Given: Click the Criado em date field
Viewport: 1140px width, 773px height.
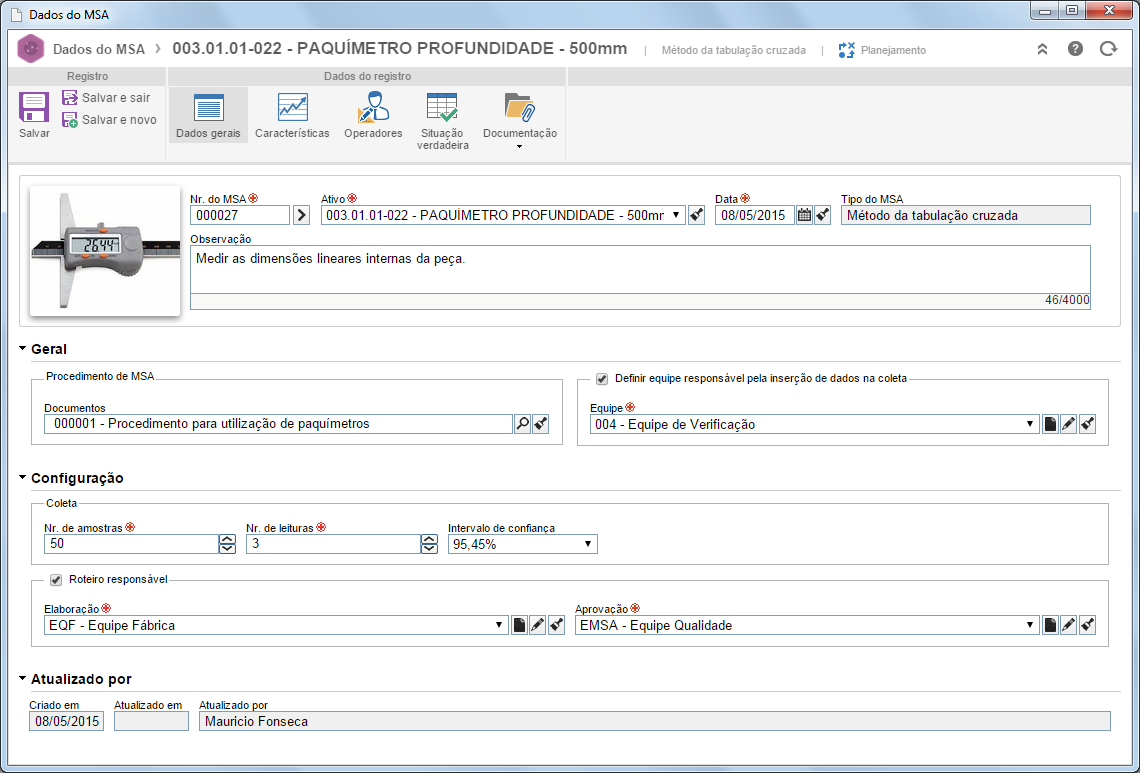Looking at the screenshot, I should pos(66,721).
